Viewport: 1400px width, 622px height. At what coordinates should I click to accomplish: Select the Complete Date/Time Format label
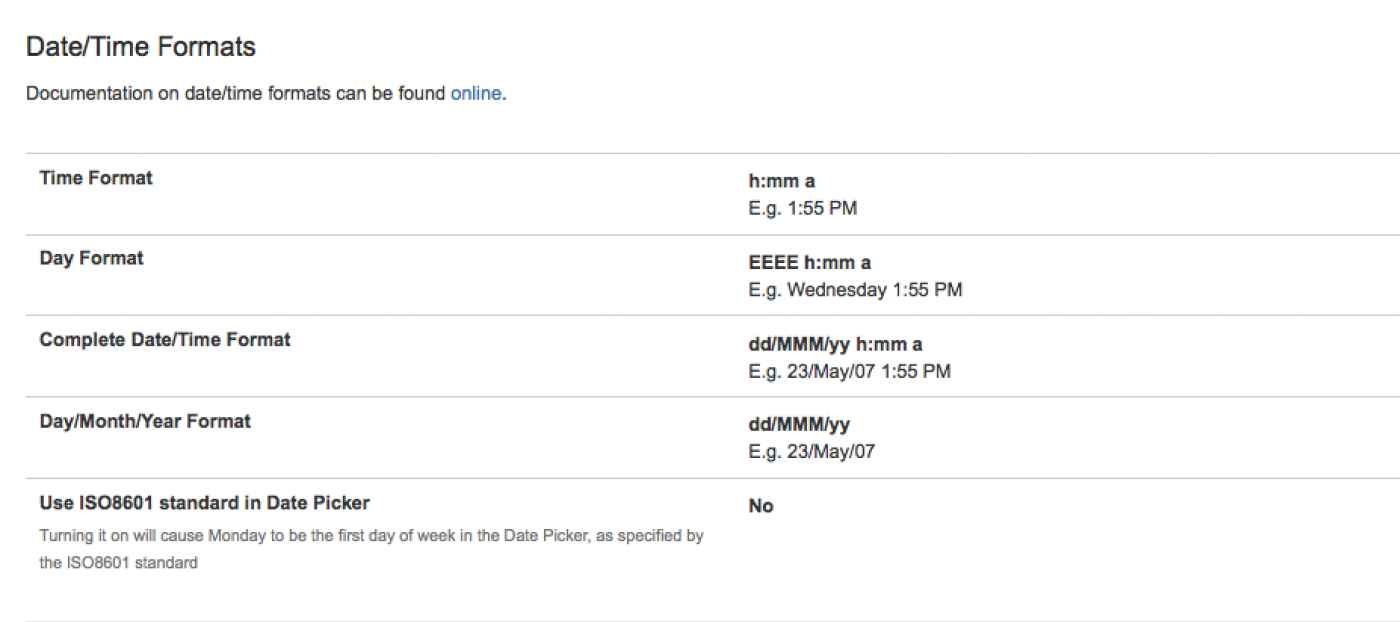point(165,340)
